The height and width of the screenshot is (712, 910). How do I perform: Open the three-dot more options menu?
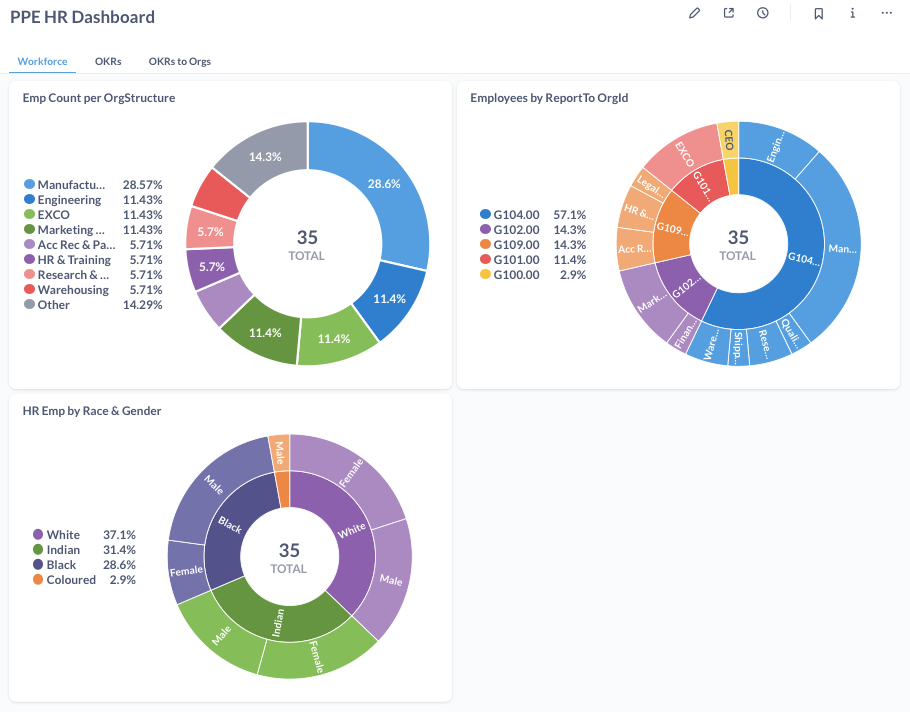(x=886, y=14)
